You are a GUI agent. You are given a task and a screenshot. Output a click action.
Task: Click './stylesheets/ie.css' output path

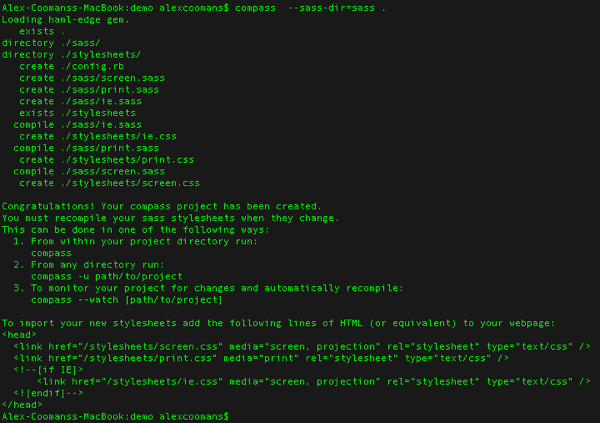pyautogui.click(x=119, y=137)
